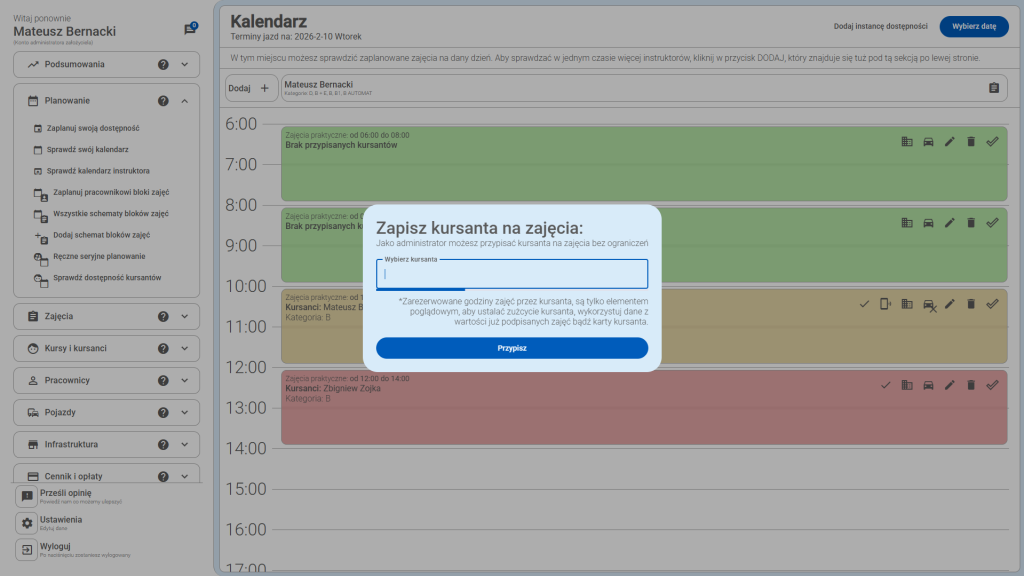Toggle the attendance checkmark on Zbigniew Zojka's lesson
Screen dimensions: 1024x576
tap(886, 385)
